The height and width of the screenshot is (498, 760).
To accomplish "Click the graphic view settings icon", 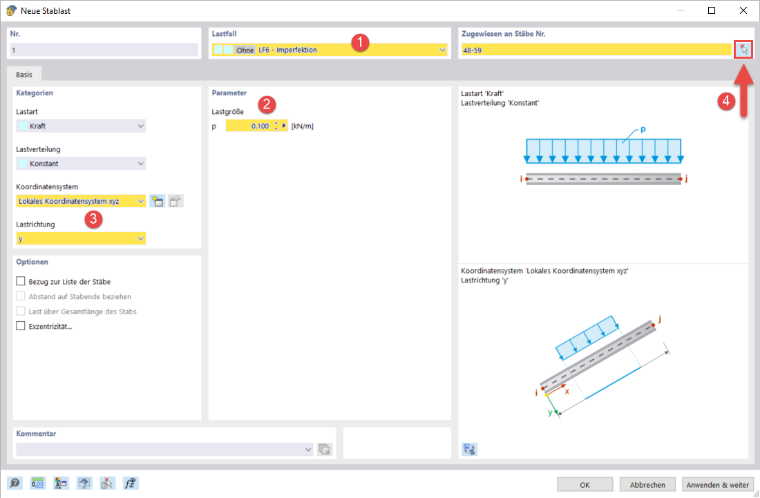I will (x=469, y=449).
